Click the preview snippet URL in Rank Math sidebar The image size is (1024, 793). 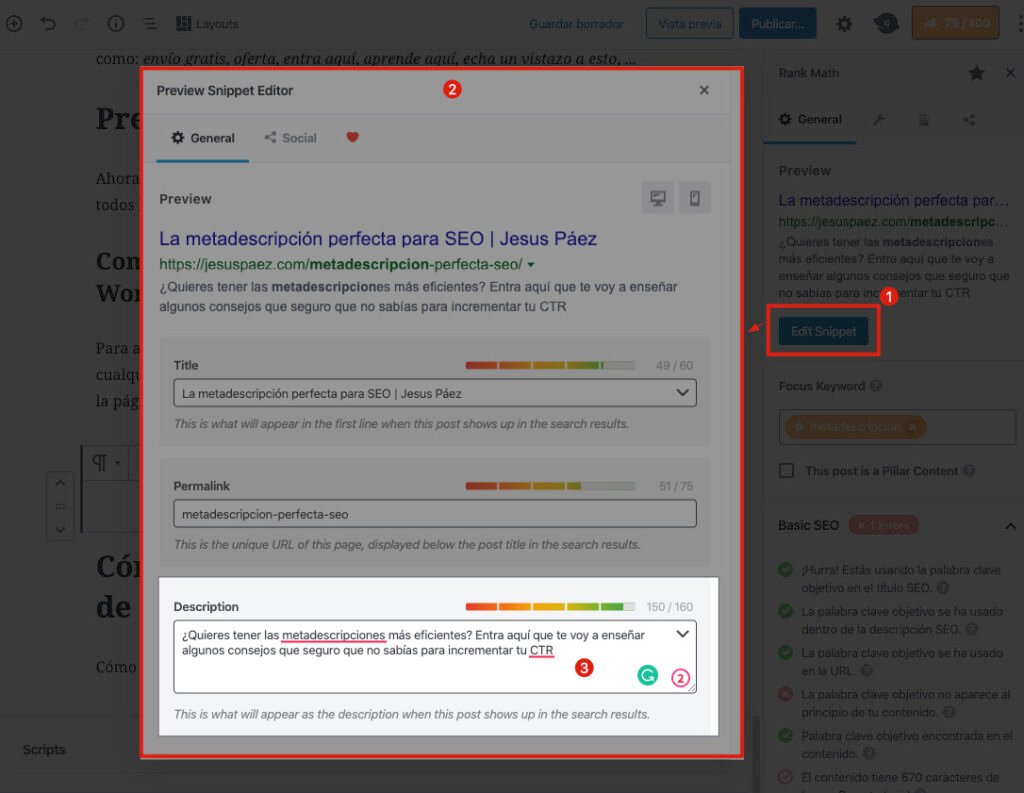893,222
